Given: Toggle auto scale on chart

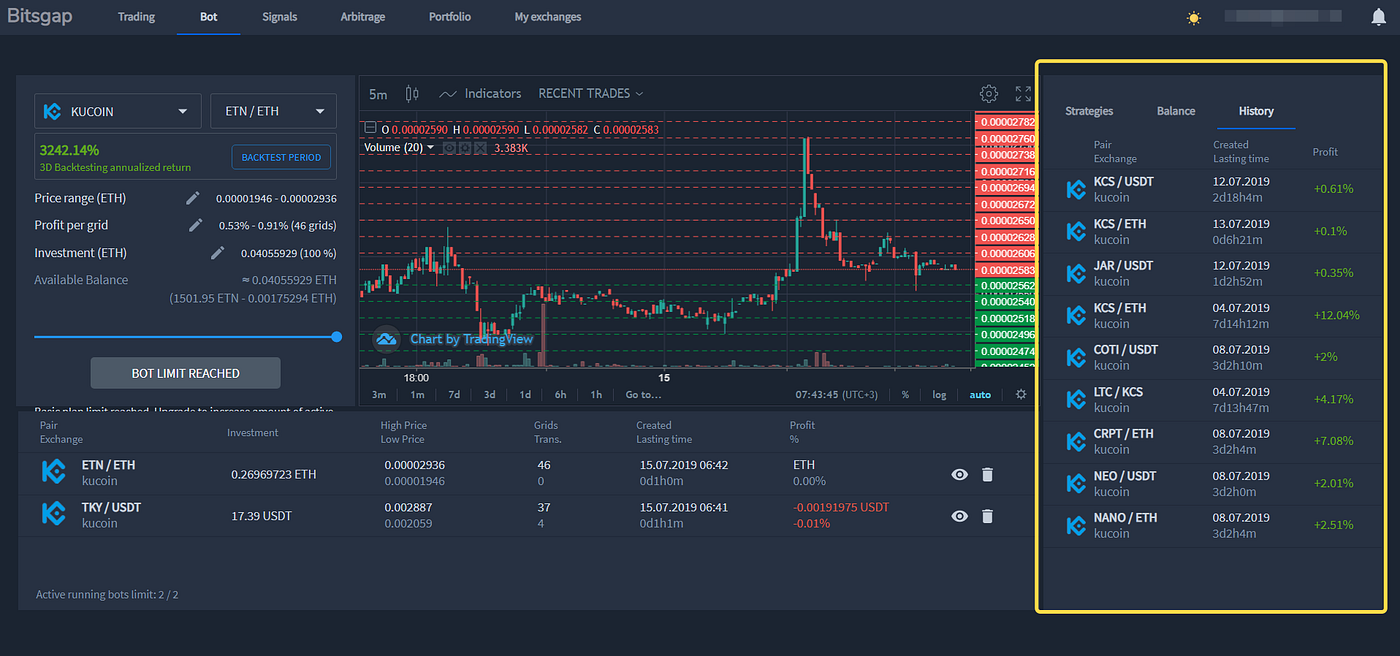Looking at the screenshot, I should pos(980,395).
